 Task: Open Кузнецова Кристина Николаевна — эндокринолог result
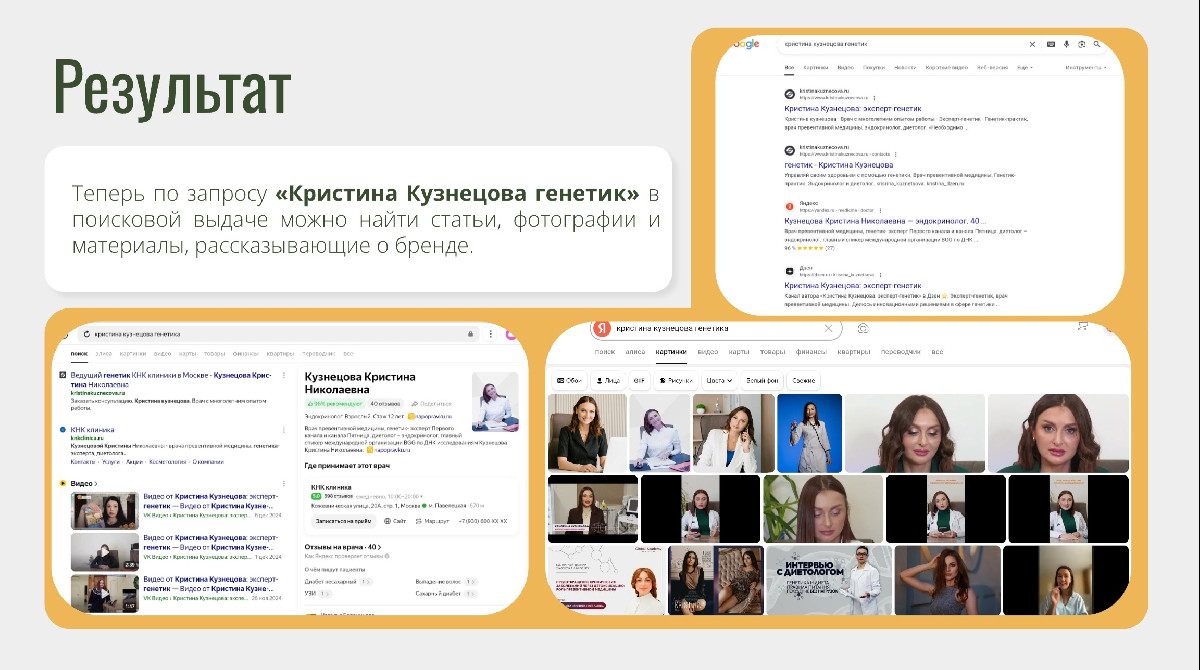click(885, 220)
